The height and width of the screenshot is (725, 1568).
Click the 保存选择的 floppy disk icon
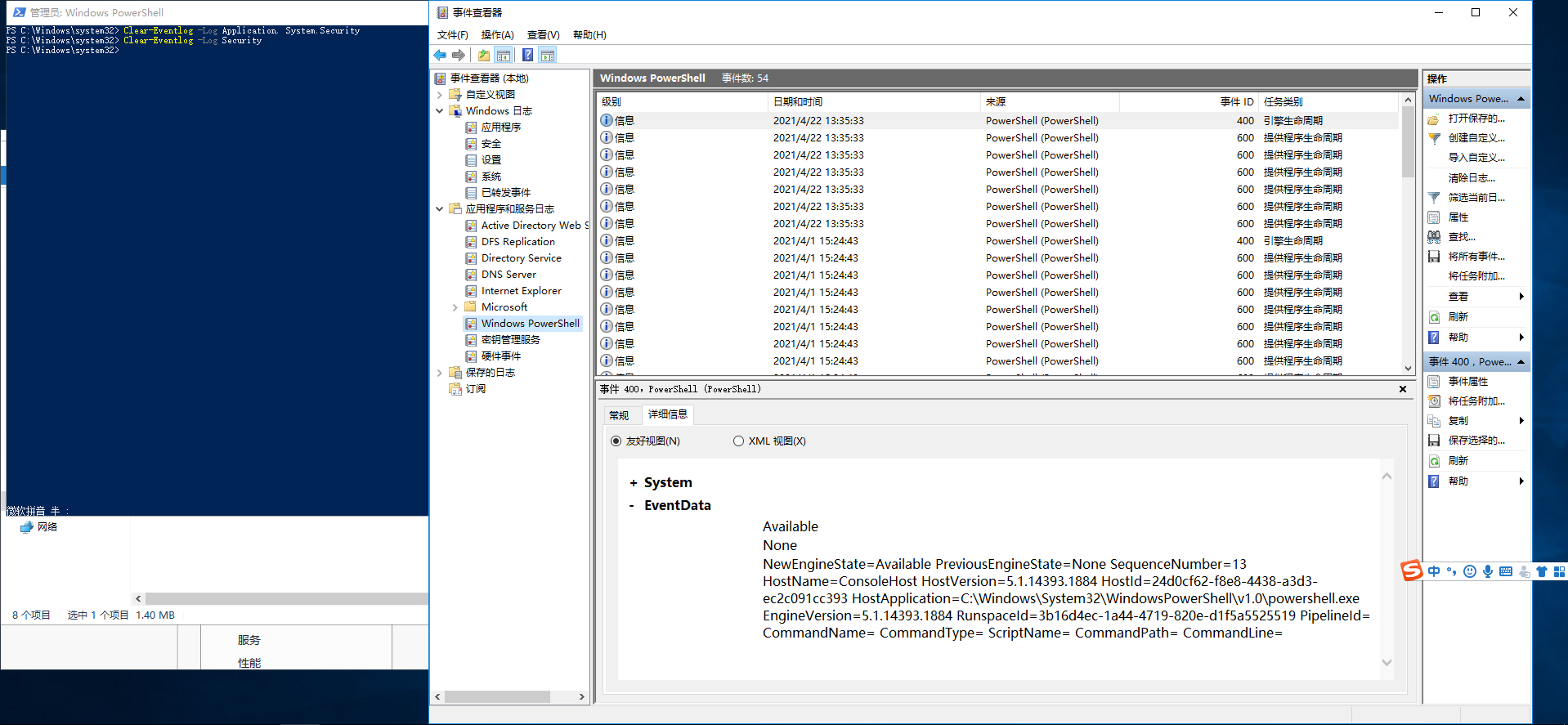click(x=1434, y=441)
